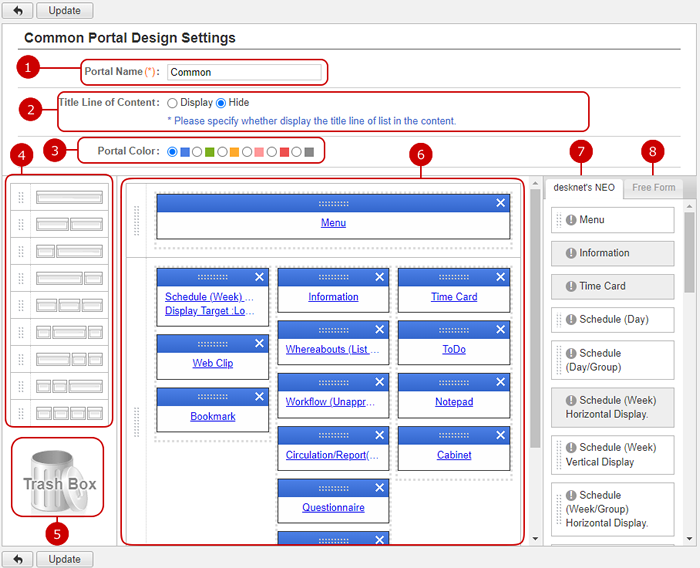Screen dimensions: 700x568
Task: Click the Menu block drag handle
Action: 333,204
